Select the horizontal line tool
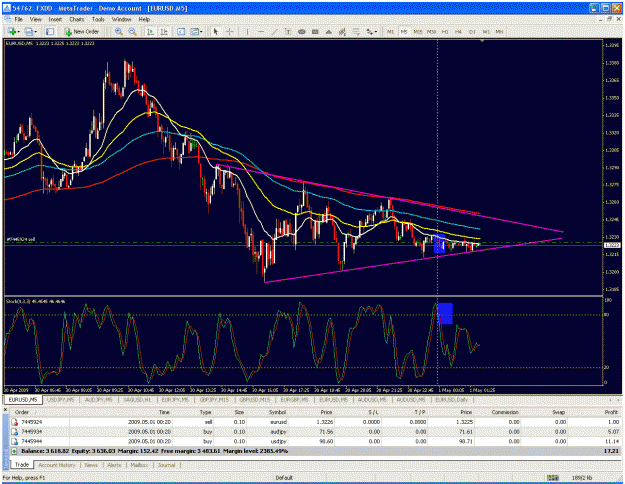Image resolution: width=625 pixels, height=484 pixels. pyautogui.click(x=261, y=31)
